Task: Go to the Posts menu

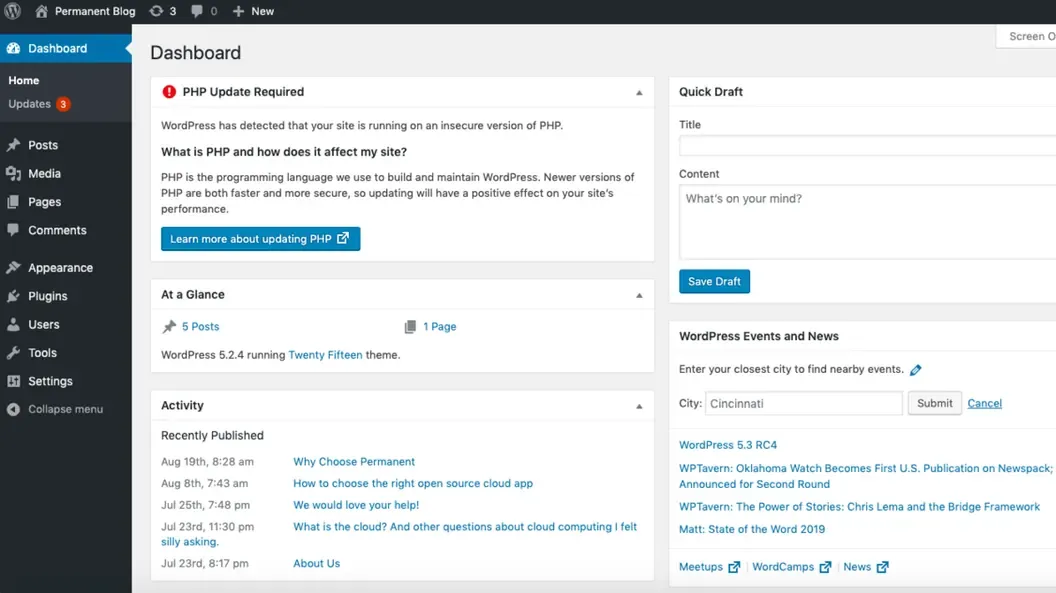Action: pyautogui.click(x=43, y=145)
